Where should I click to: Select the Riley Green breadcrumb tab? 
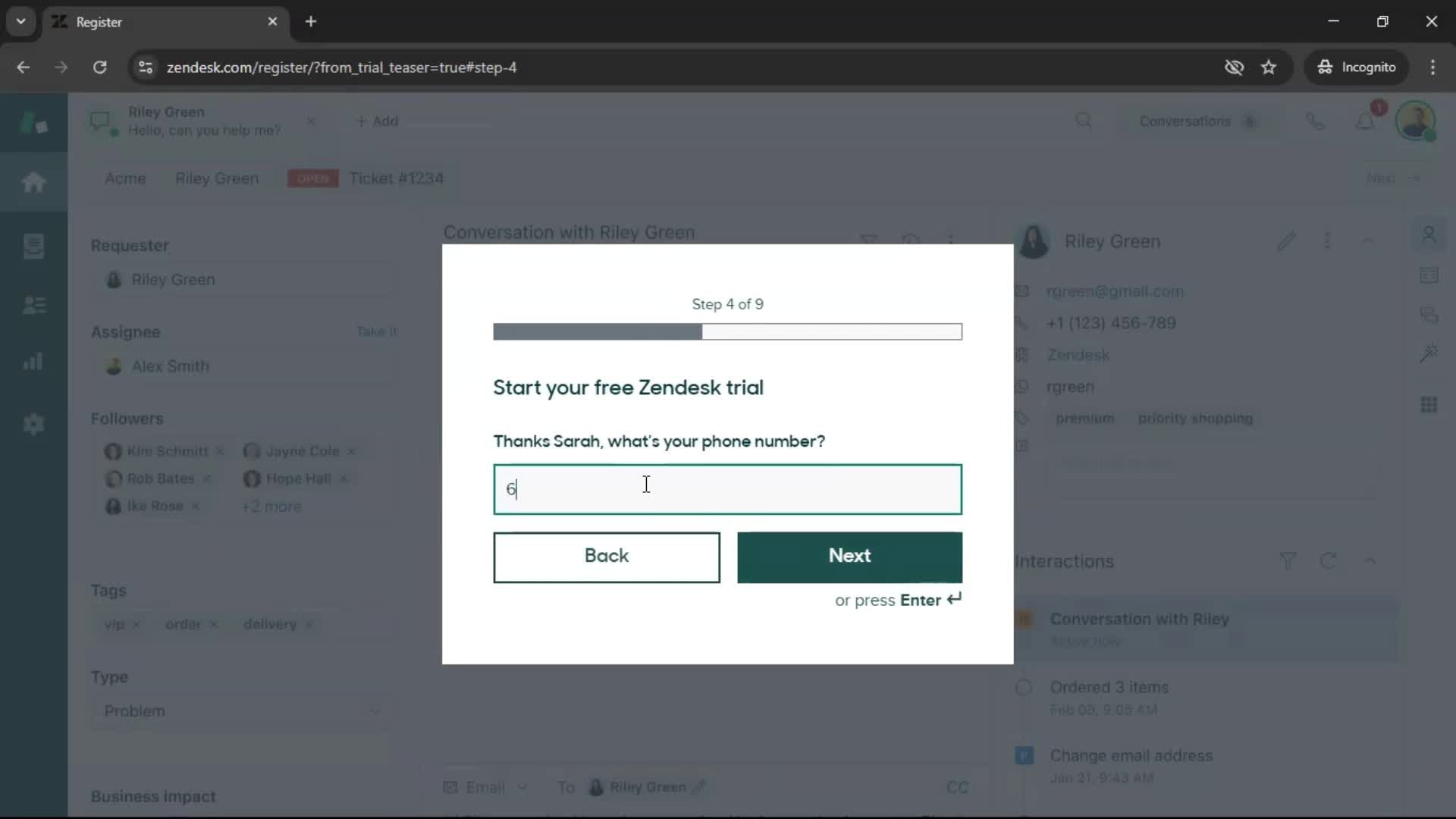tap(217, 179)
